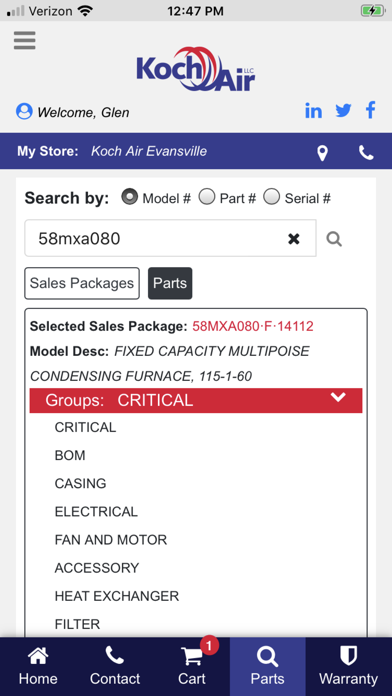This screenshot has width=392, height=696.
Task: Select the Part # radio button
Action: point(206,197)
